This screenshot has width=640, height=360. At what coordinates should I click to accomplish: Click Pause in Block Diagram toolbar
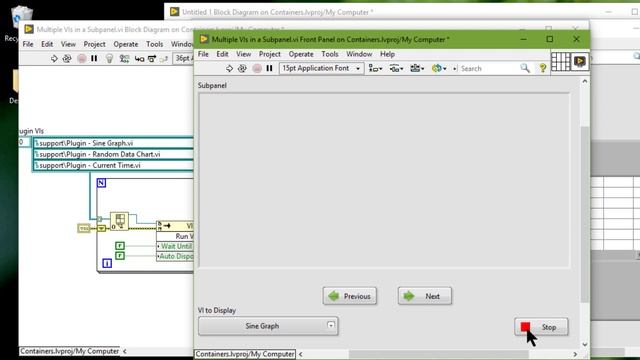tap(94, 59)
